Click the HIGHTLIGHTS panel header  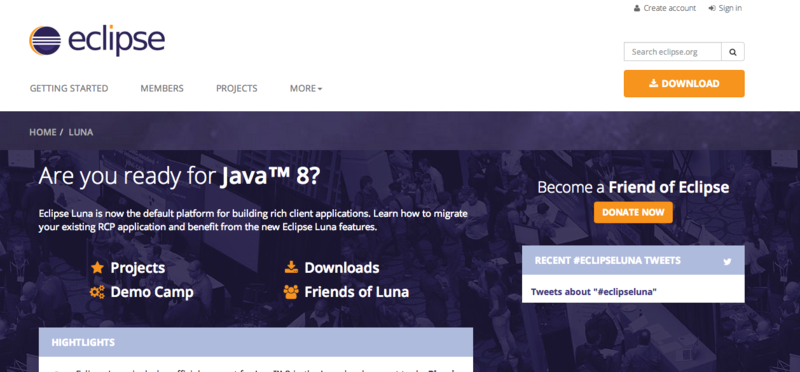(256, 342)
